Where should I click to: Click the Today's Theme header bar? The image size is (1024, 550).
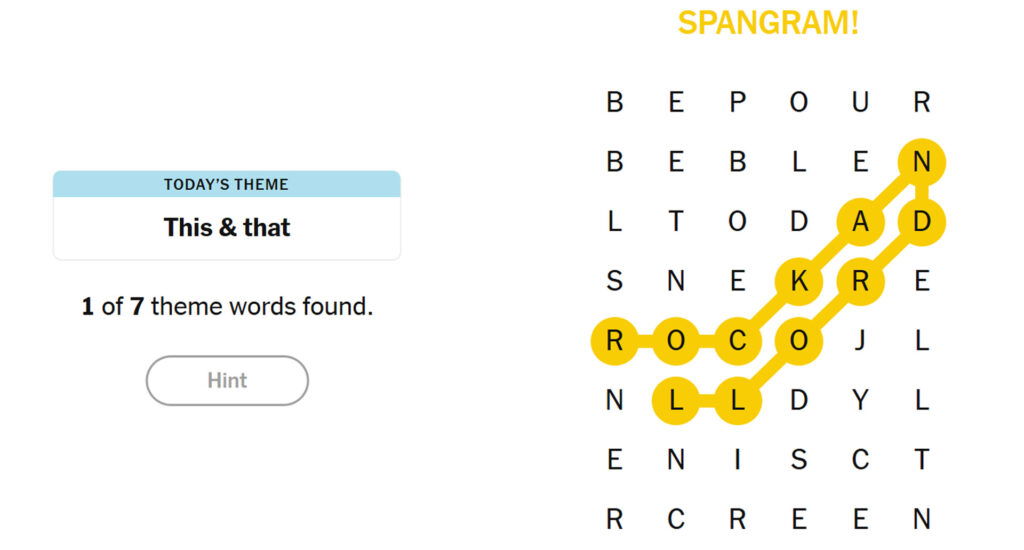(x=227, y=184)
